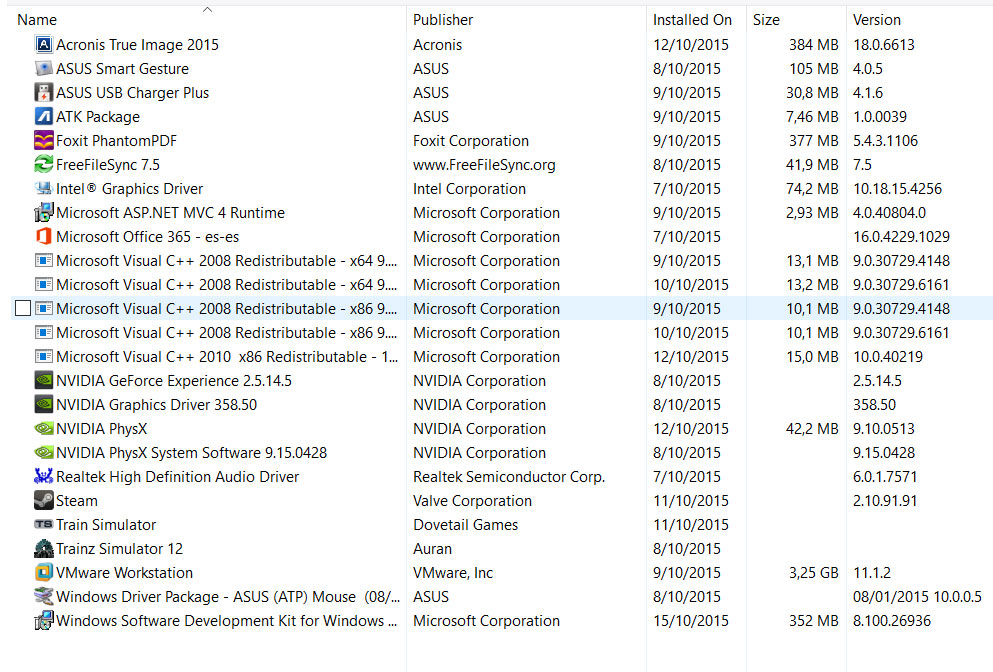Select Windows Software Development Kit entry

click(x=219, y=621)
